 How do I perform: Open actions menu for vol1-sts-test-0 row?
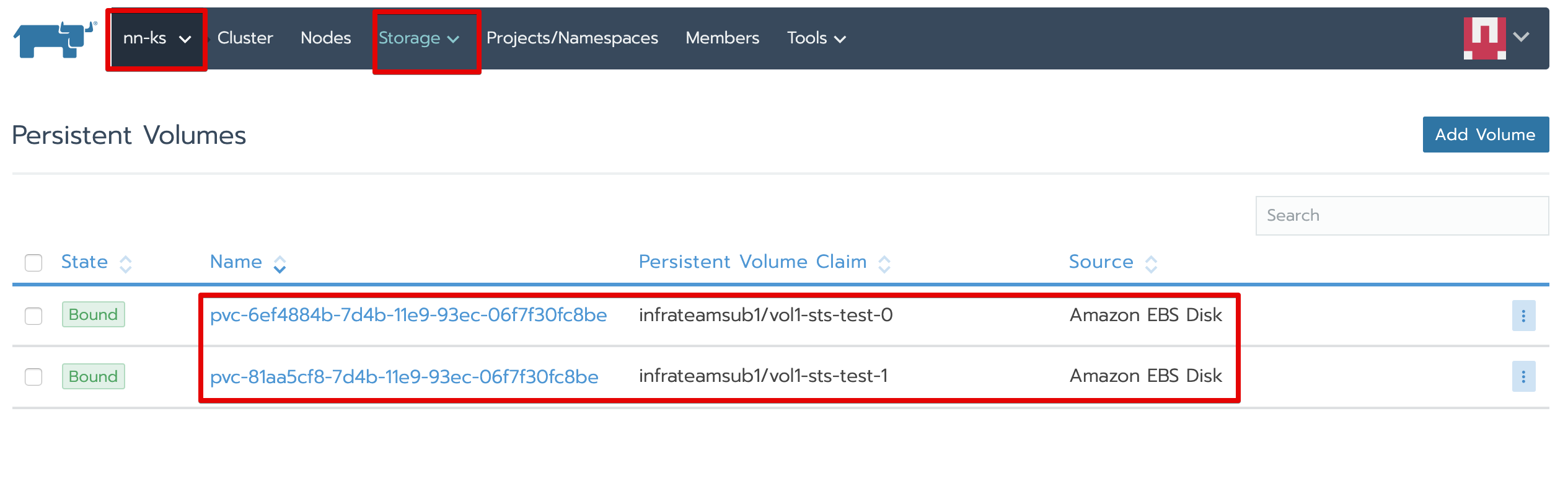[1523, 316]
